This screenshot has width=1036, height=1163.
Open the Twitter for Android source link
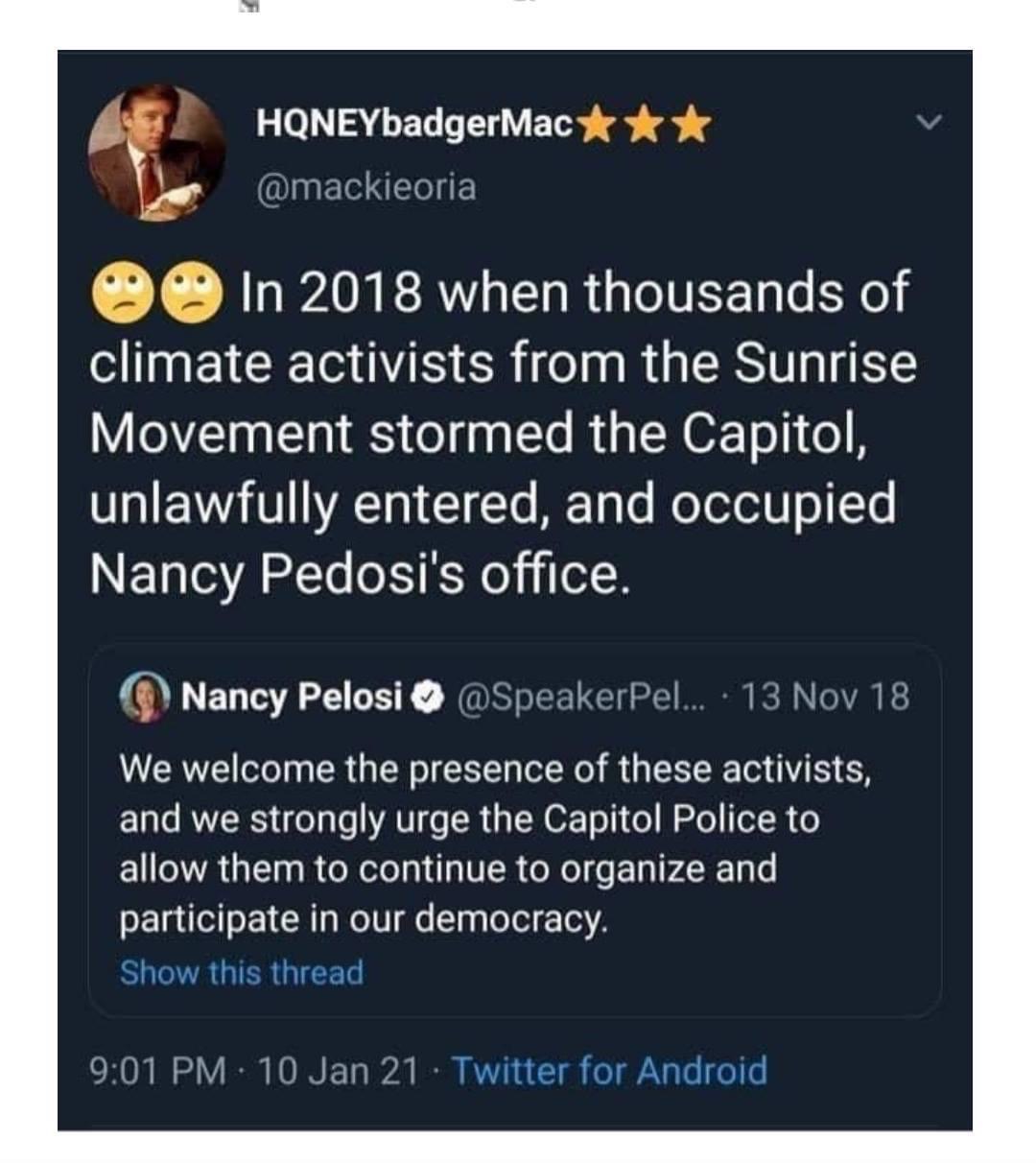click(x=609, y=1070)
